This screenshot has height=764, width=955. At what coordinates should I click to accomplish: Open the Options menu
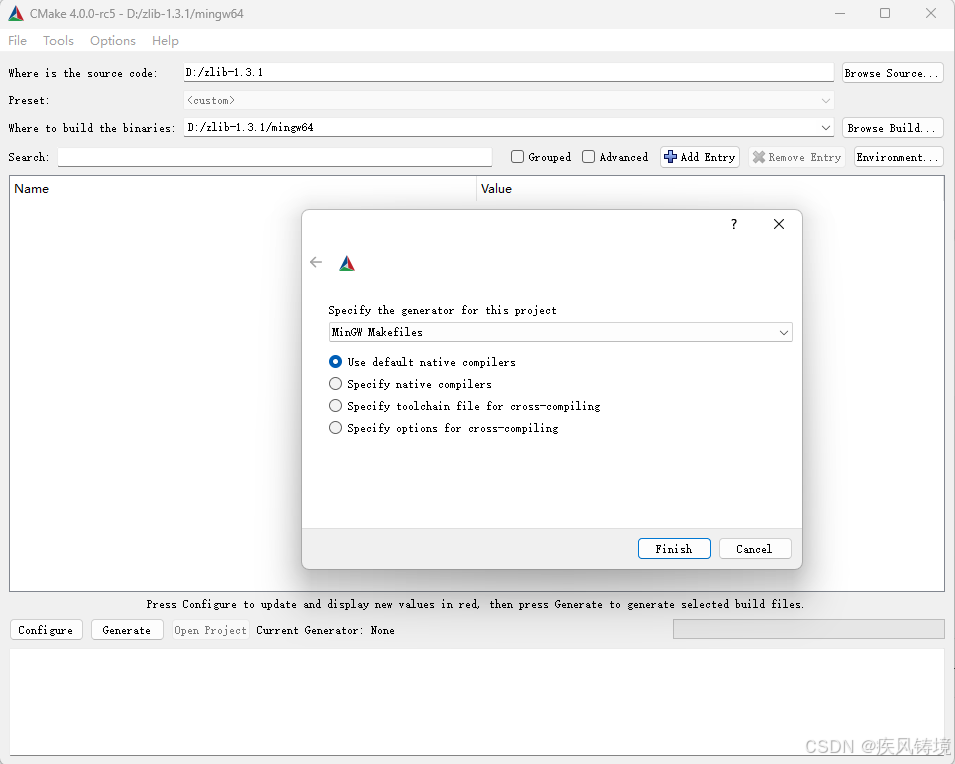pyautogui.click(x=113, y=41)
